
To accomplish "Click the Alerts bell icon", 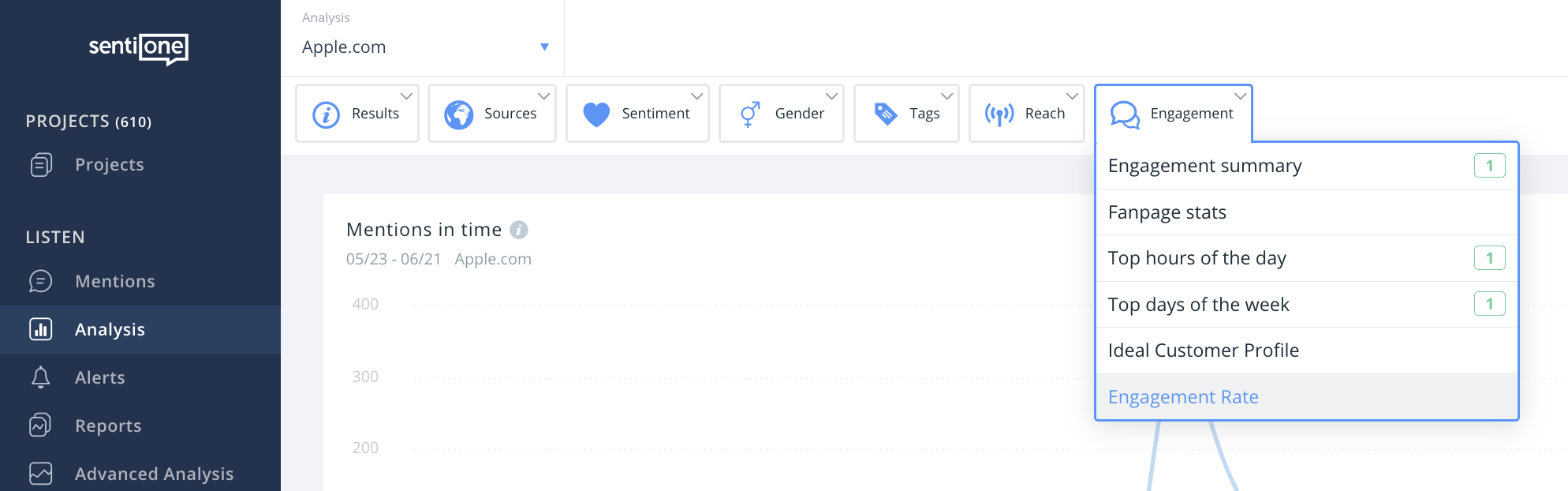I will tap(41, 377).
